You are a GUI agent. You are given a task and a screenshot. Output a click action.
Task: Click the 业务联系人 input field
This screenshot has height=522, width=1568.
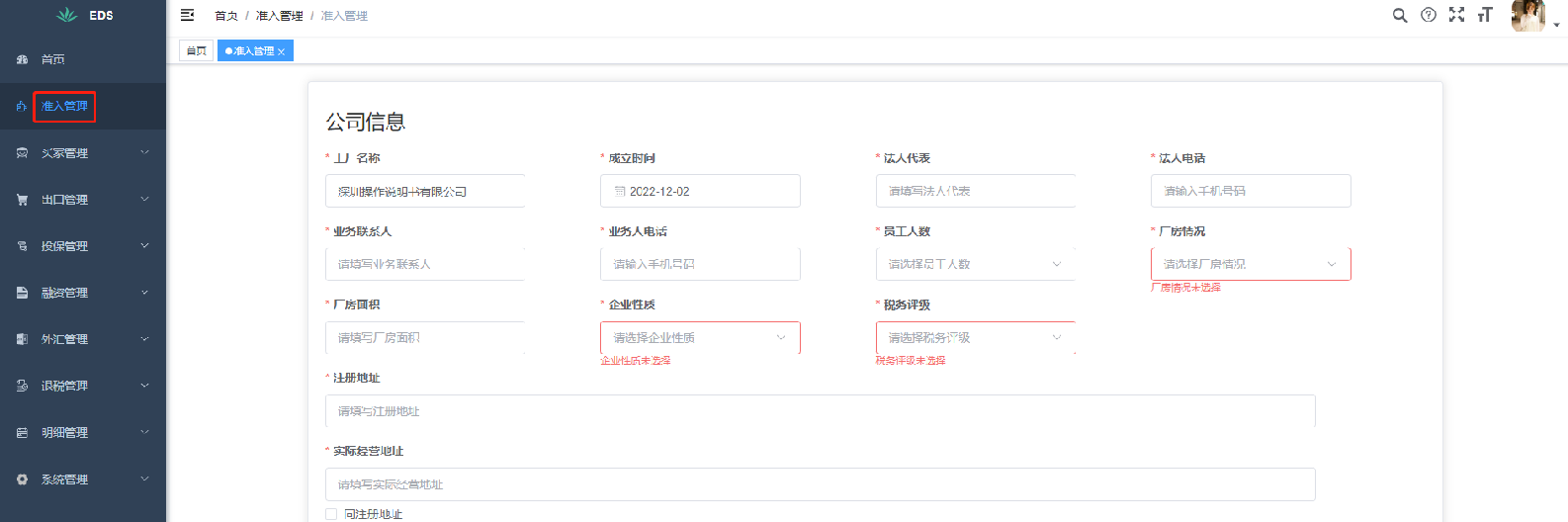pyautogui.click(x=425, y=264)
